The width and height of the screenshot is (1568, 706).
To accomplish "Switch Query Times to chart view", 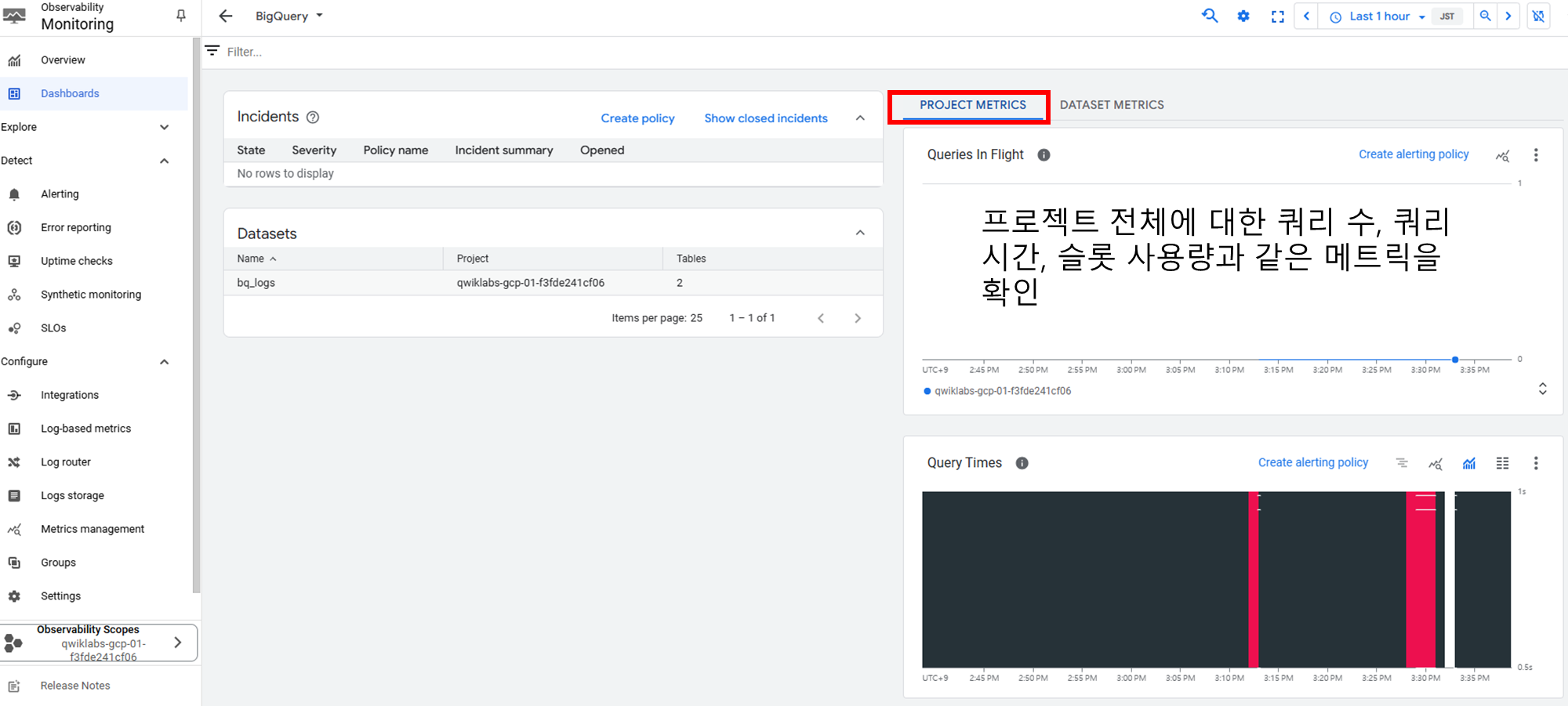I will [1469, 463].
